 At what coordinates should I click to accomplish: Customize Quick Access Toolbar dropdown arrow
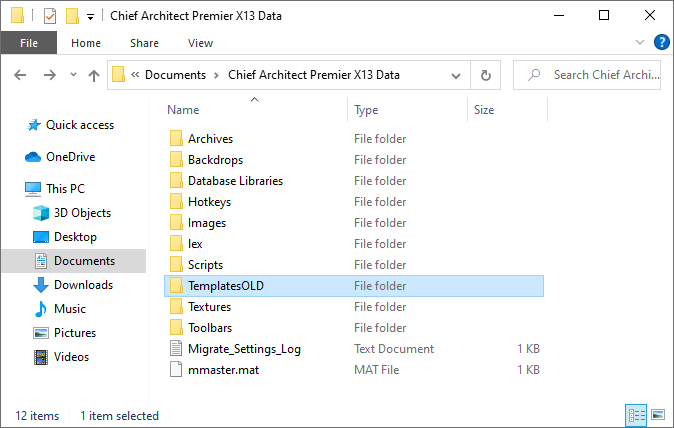click(90, 17)
